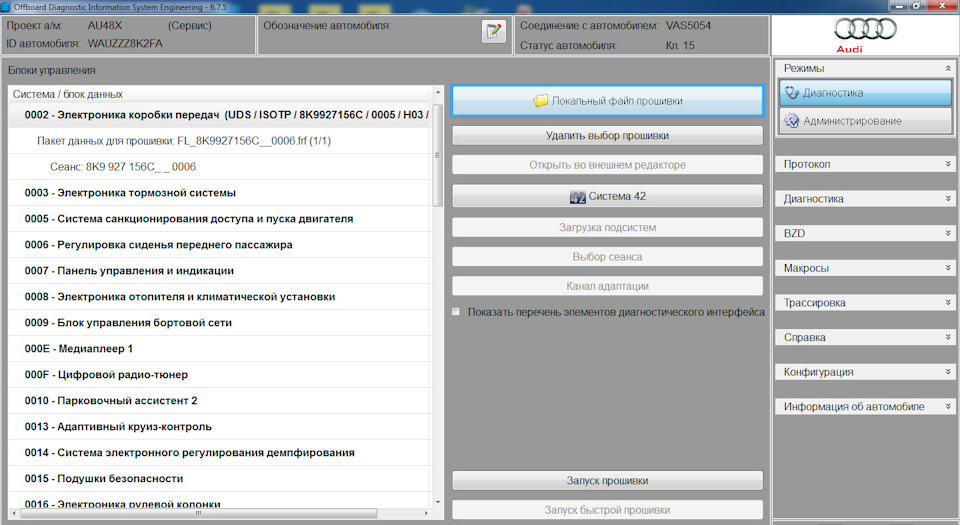The height and width of the screenshot is (525, 960).
Task: Click horizontal scroll left arrow of list
Action: pyautogui.click(x=13, y=513)
